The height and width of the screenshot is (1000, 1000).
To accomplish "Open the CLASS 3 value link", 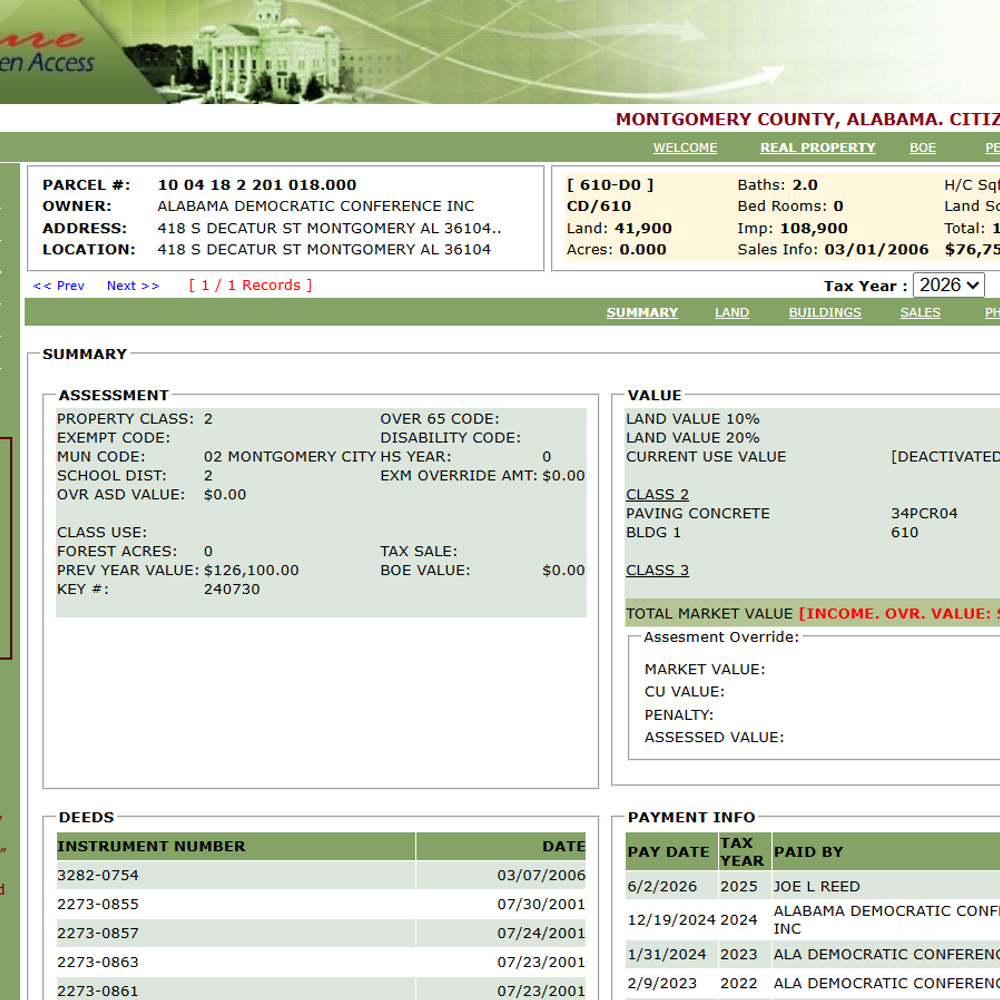I will [x=657, y=570].
